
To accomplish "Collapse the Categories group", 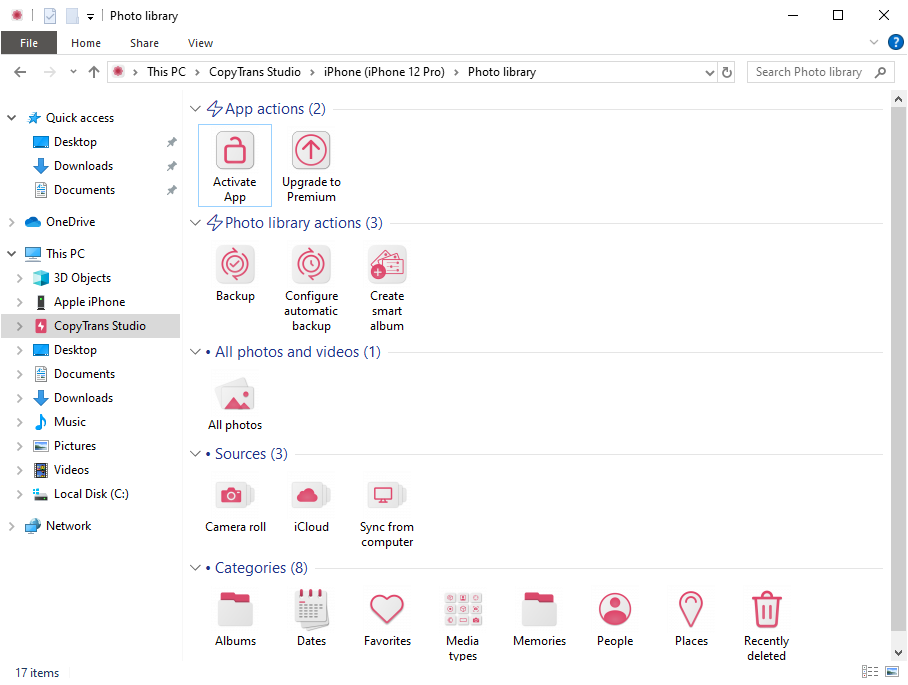I will click(x=195, y=568).
